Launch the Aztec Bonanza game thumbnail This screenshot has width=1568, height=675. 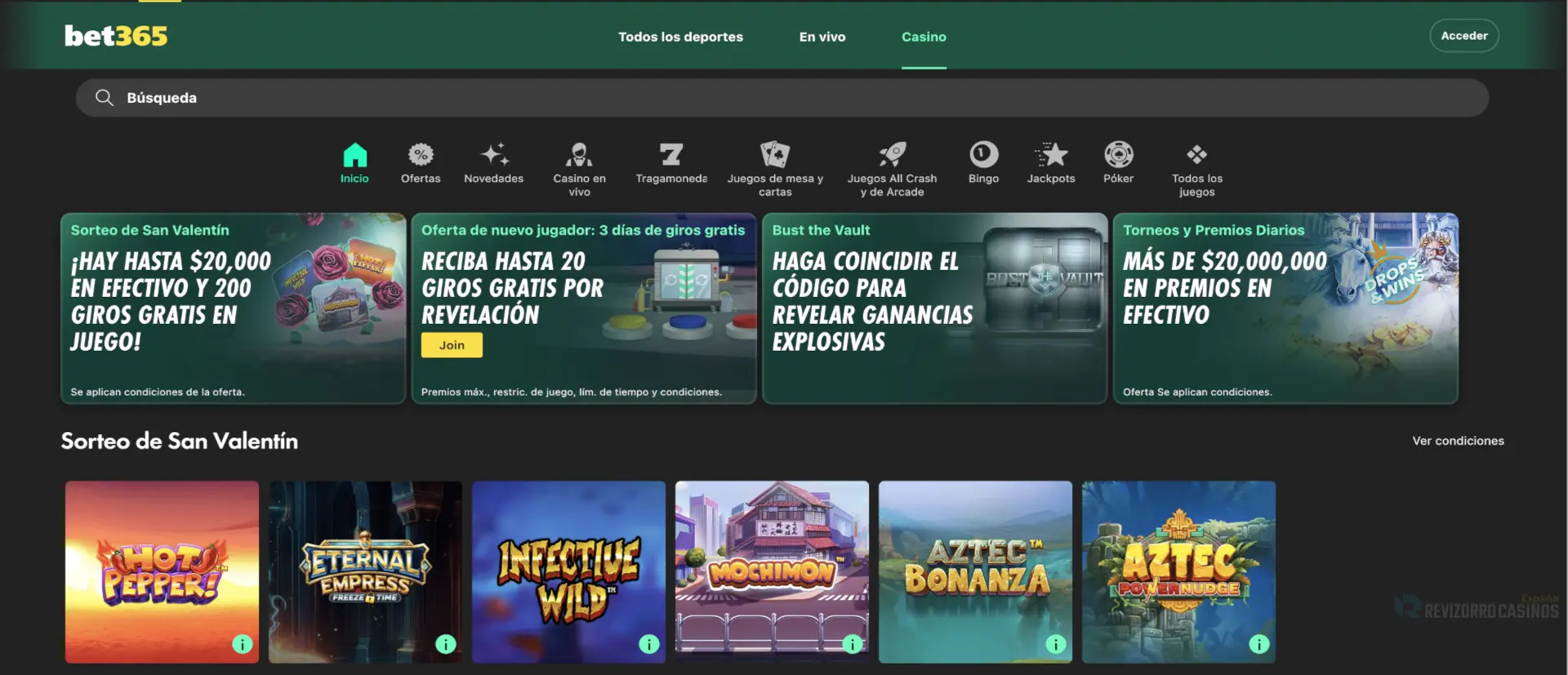point(975,571)
